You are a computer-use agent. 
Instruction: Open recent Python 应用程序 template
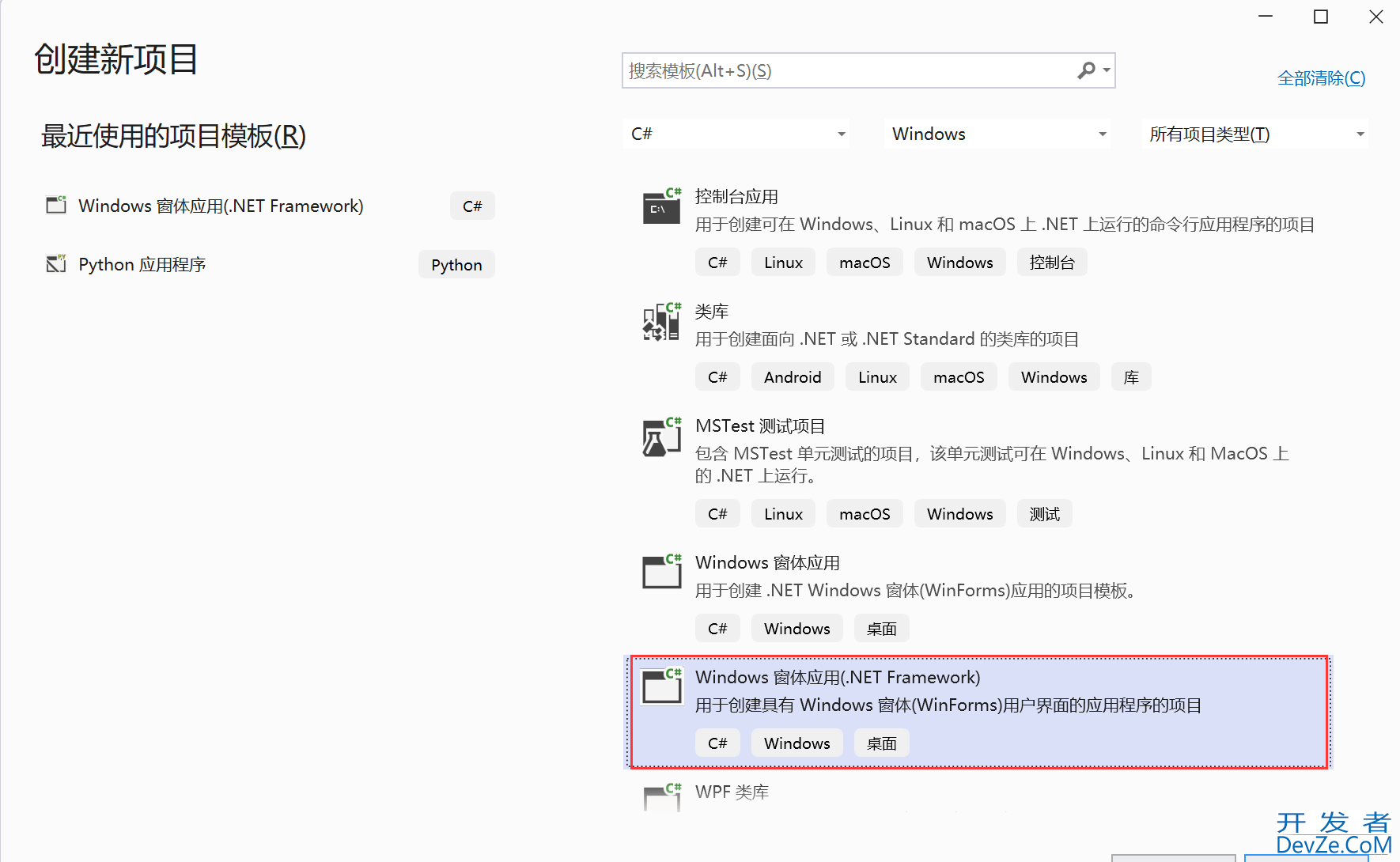pos(270,264)
